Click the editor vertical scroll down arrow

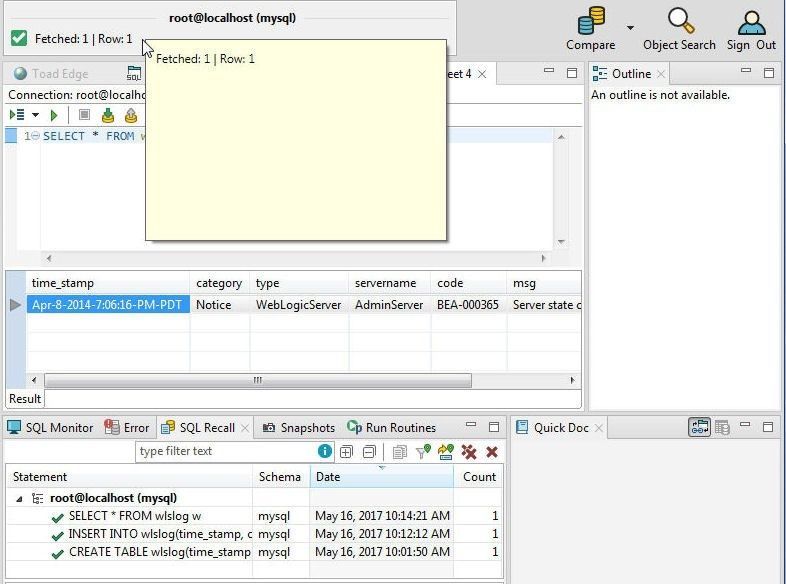pos(561,242)
